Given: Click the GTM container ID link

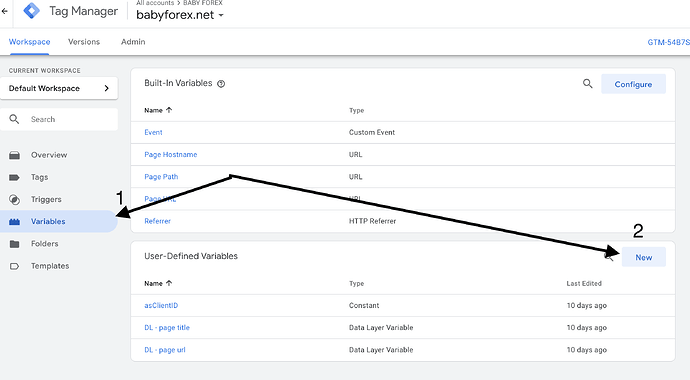Looking at the screenshot, I should click(668, 42).
